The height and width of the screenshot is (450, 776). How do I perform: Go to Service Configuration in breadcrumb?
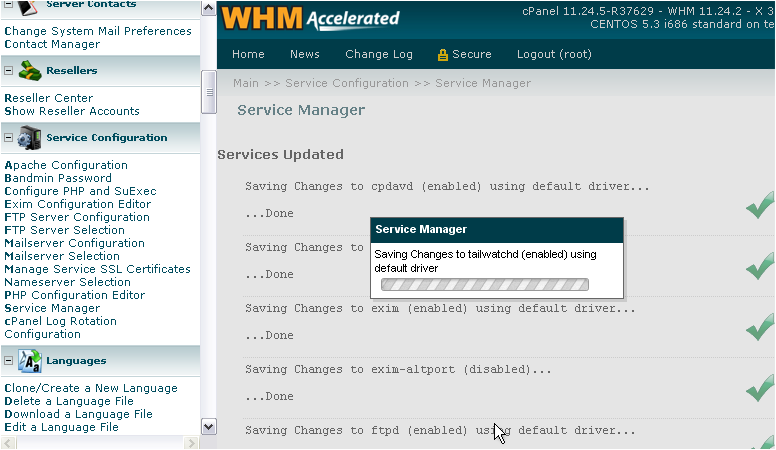pyautogui.click(x=346, y=83)
